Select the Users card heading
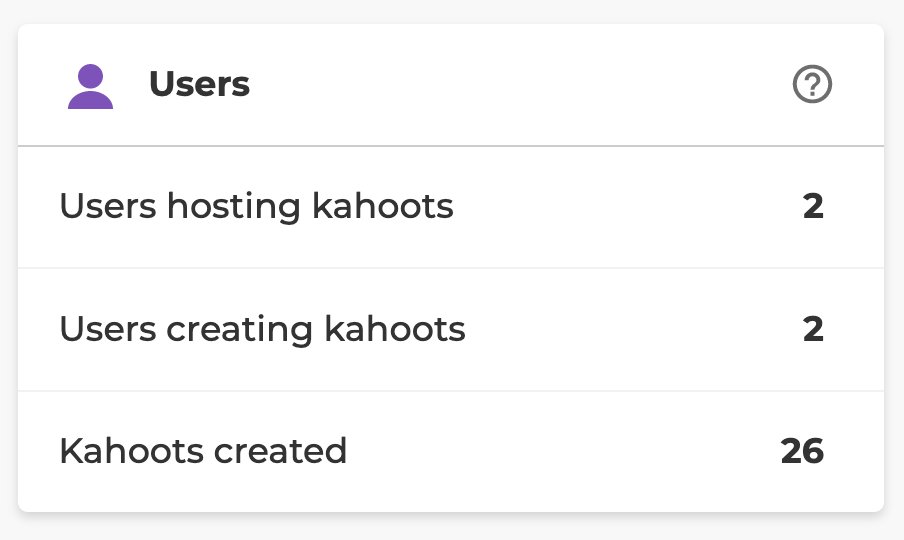The height and width of the screenshot is (540, 904). pyautogui.click(x=199, y=85)
